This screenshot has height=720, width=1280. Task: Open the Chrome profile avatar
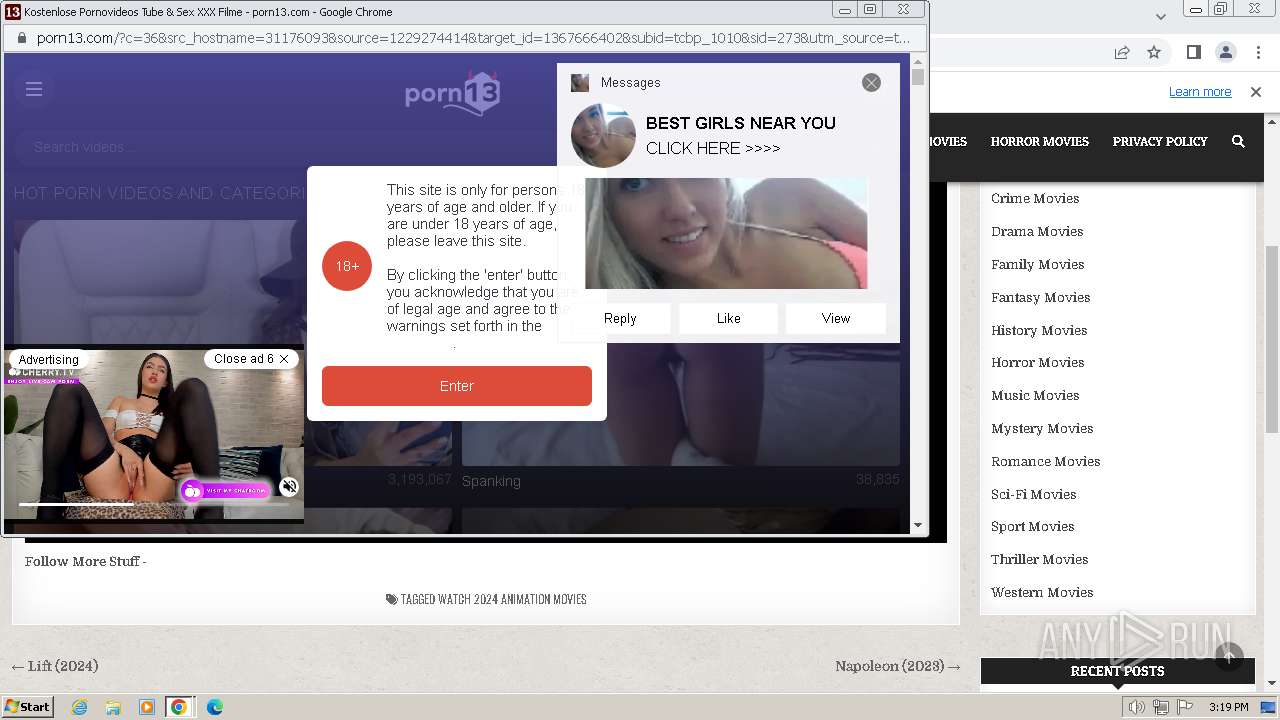click(x=1225, y=52)
